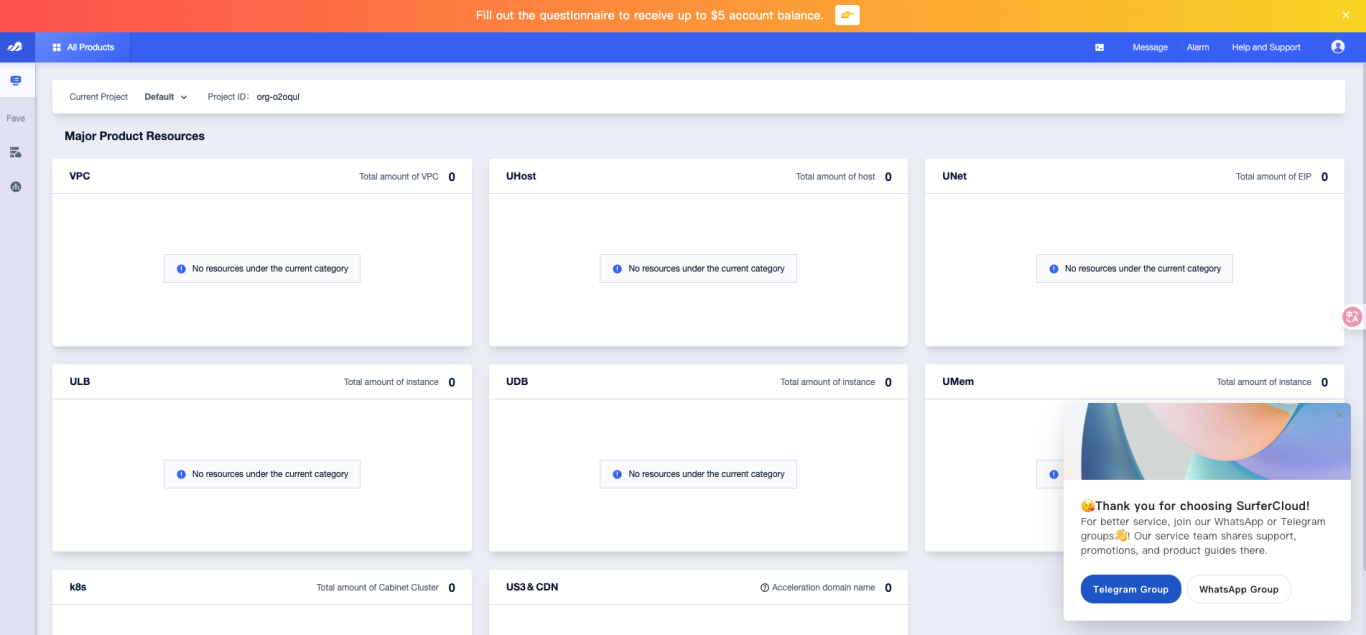
Task: Click Total amount of host label
Action: coord(835,177)
